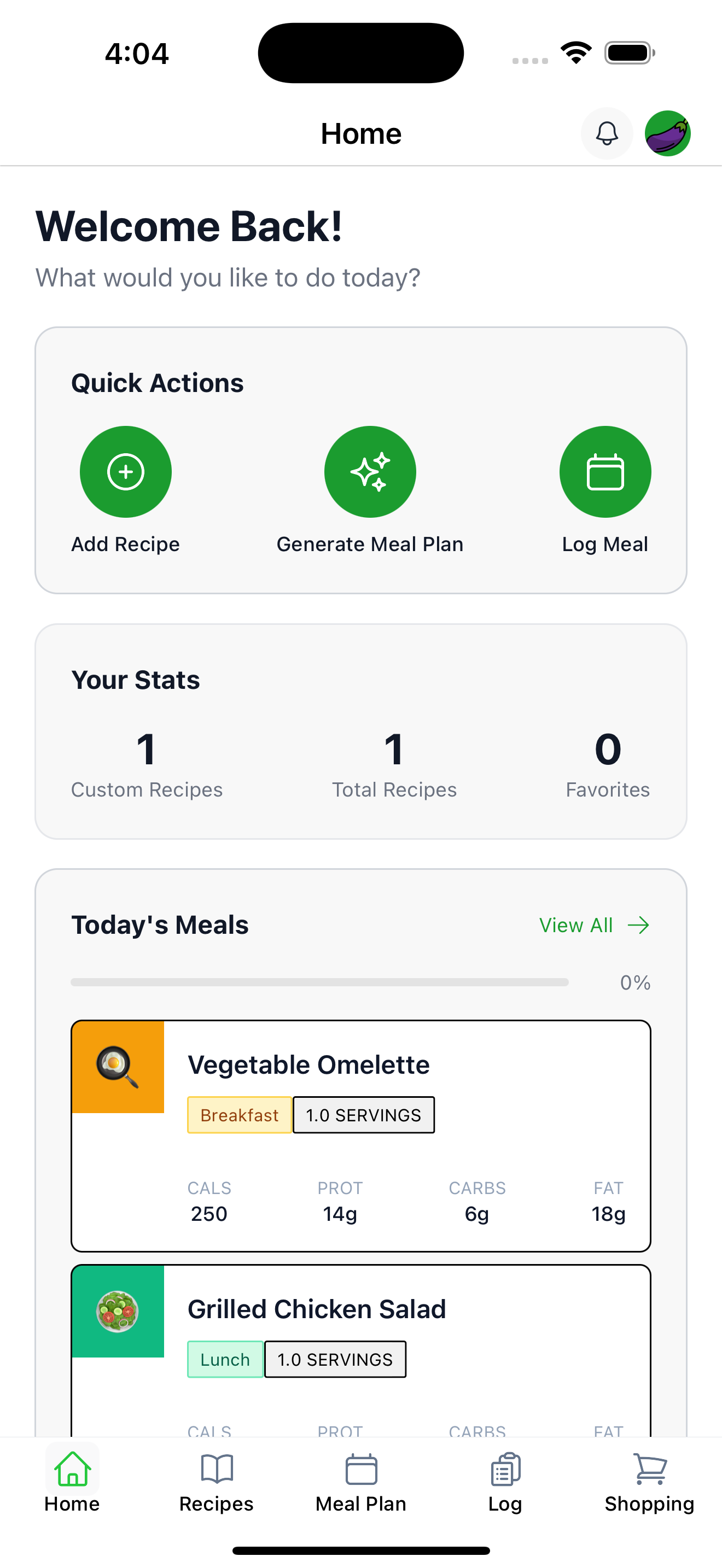722x1568 pixels.
Task: Select the Grilled Chicken Salad bowl thumbnail
Action: click(x=118, y=1311)
